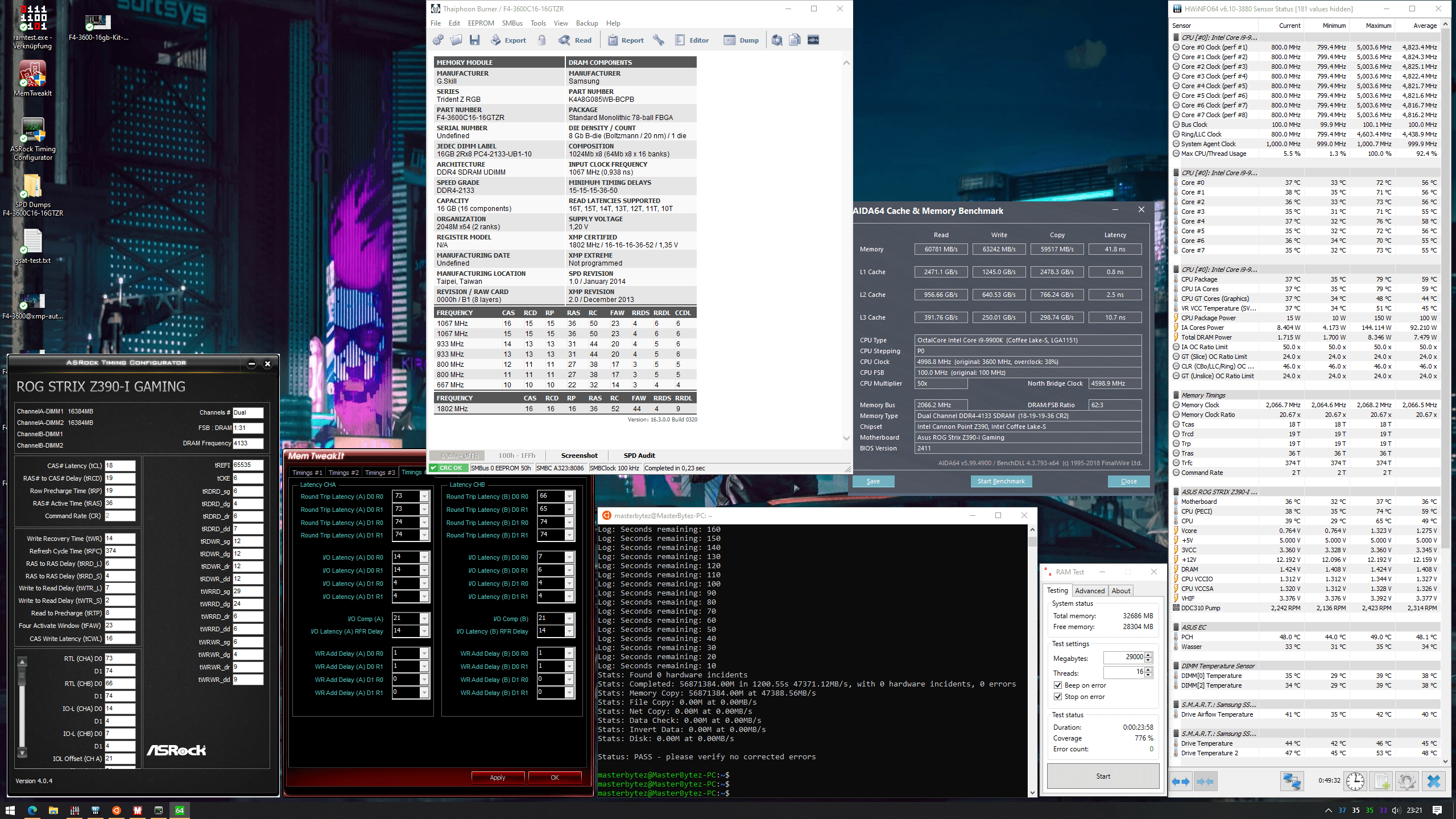Screen dimensions: 1456x819
Task: Open the Tools menu in Thaiphoon Burner
Action: pos(538,23)
